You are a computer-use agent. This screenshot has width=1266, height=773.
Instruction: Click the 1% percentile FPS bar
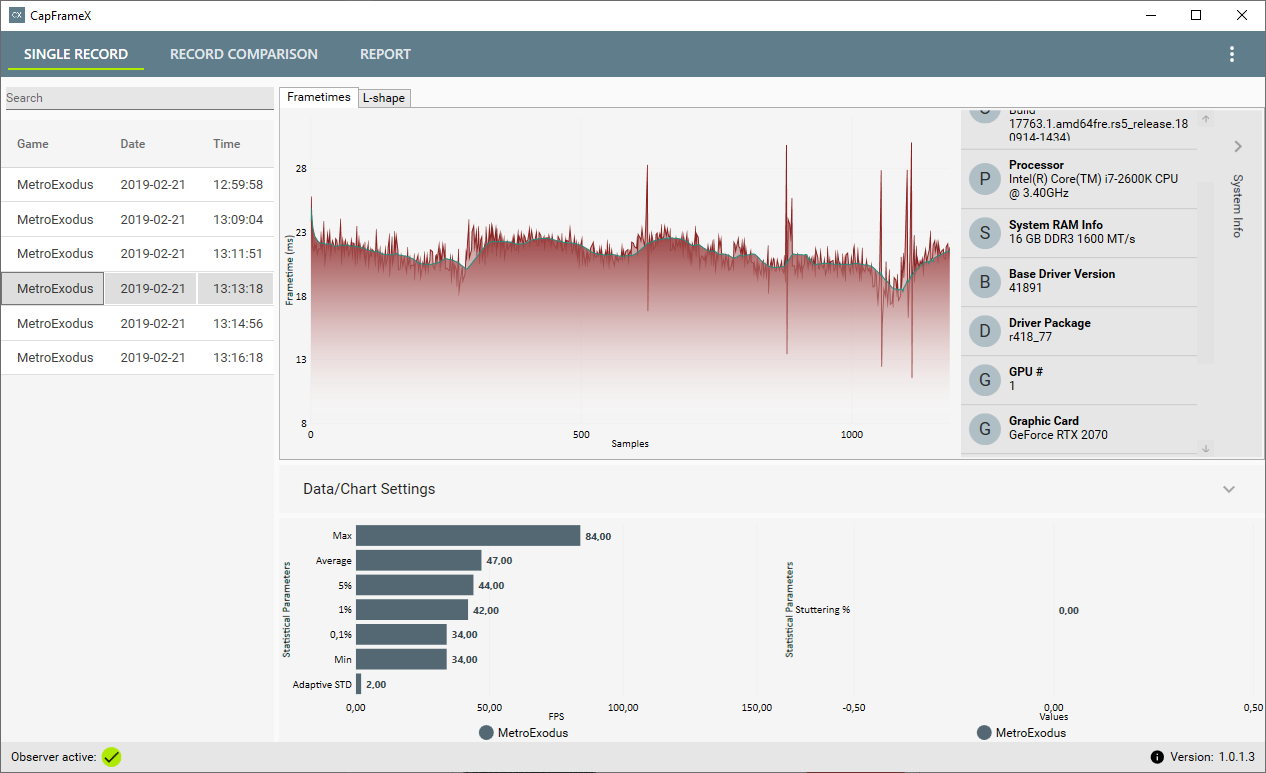point(412,610)
